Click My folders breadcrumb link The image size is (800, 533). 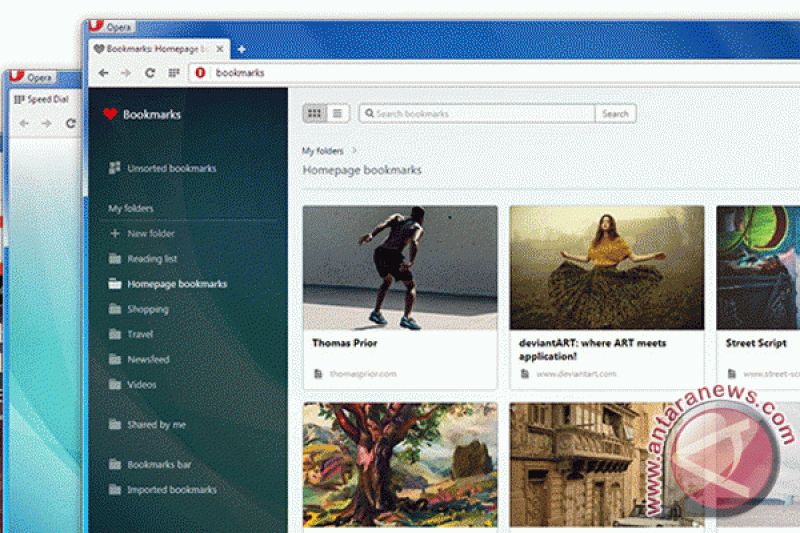click(322, 151)
